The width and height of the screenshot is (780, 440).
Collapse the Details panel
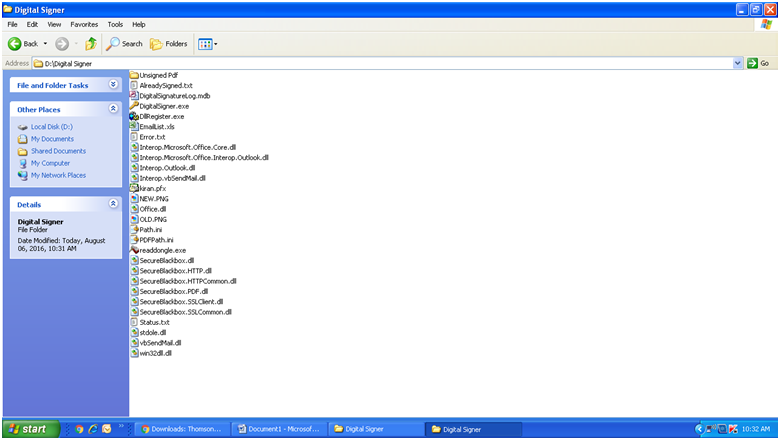click(x=113, y=203)
